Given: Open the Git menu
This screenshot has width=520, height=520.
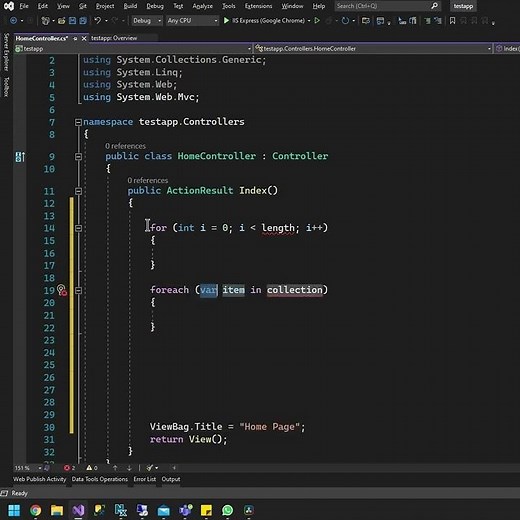Looking at the screenshot, I should 83,6.
